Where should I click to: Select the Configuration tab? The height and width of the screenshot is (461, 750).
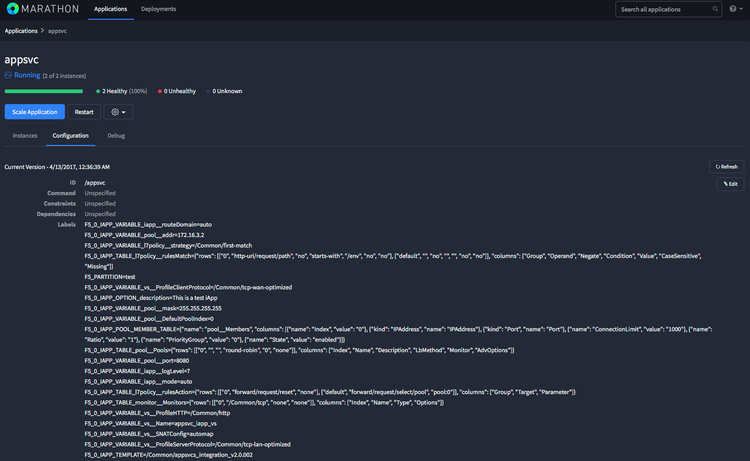coord(70,136)
